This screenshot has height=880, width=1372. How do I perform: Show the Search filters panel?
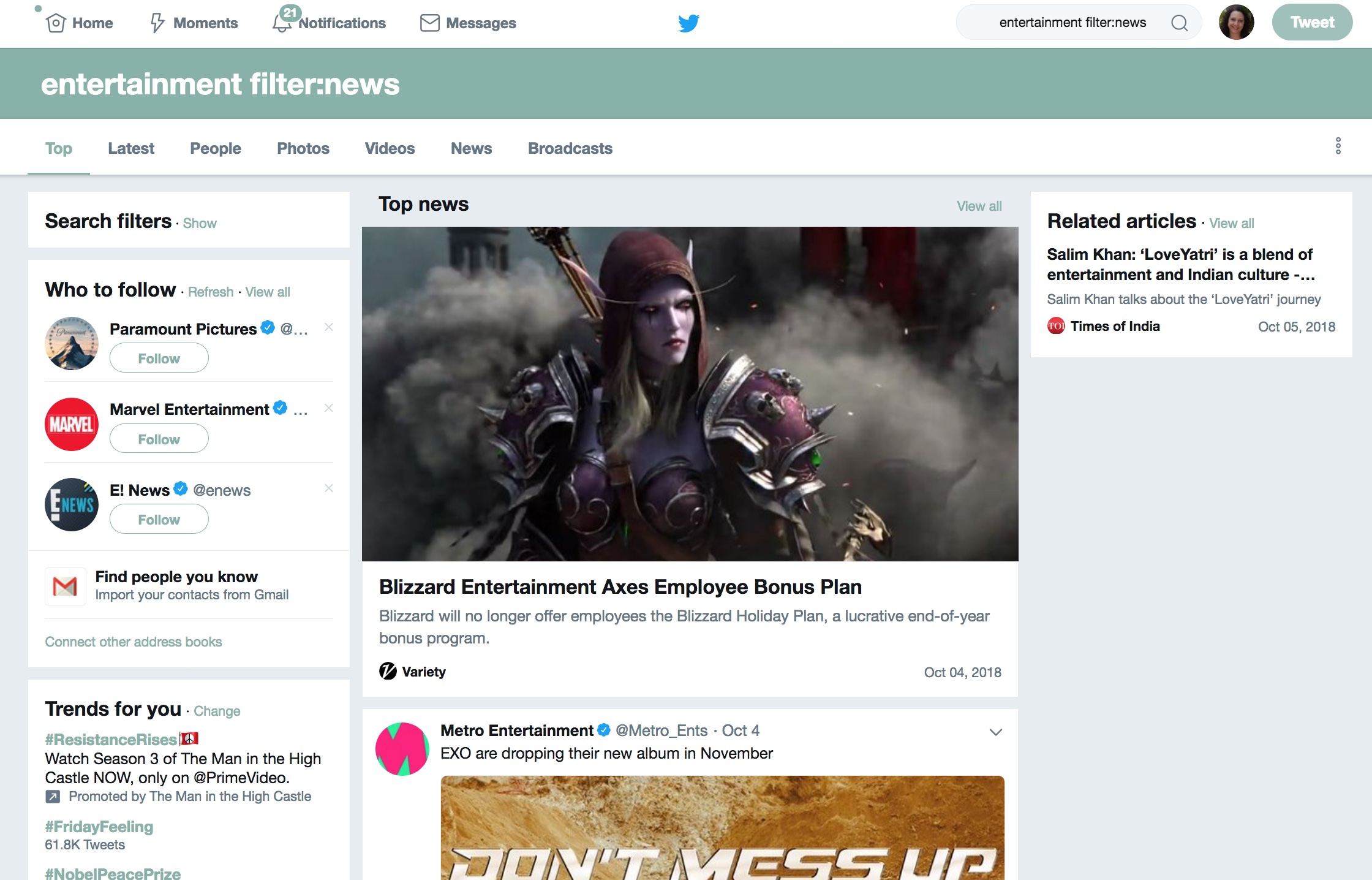coord(200,223)
